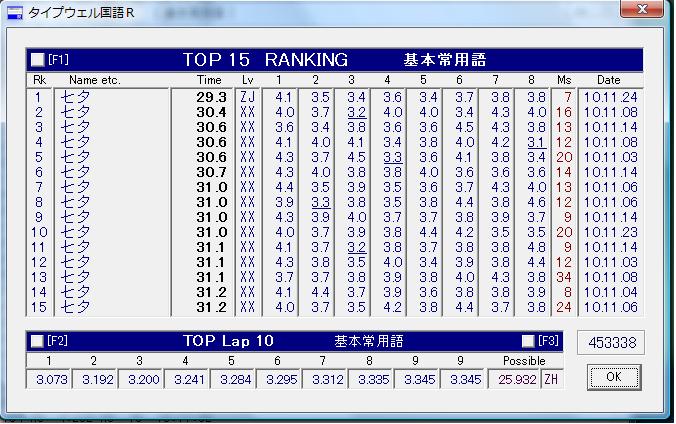
Task: Click the Date column header
Action: point(608,80)
